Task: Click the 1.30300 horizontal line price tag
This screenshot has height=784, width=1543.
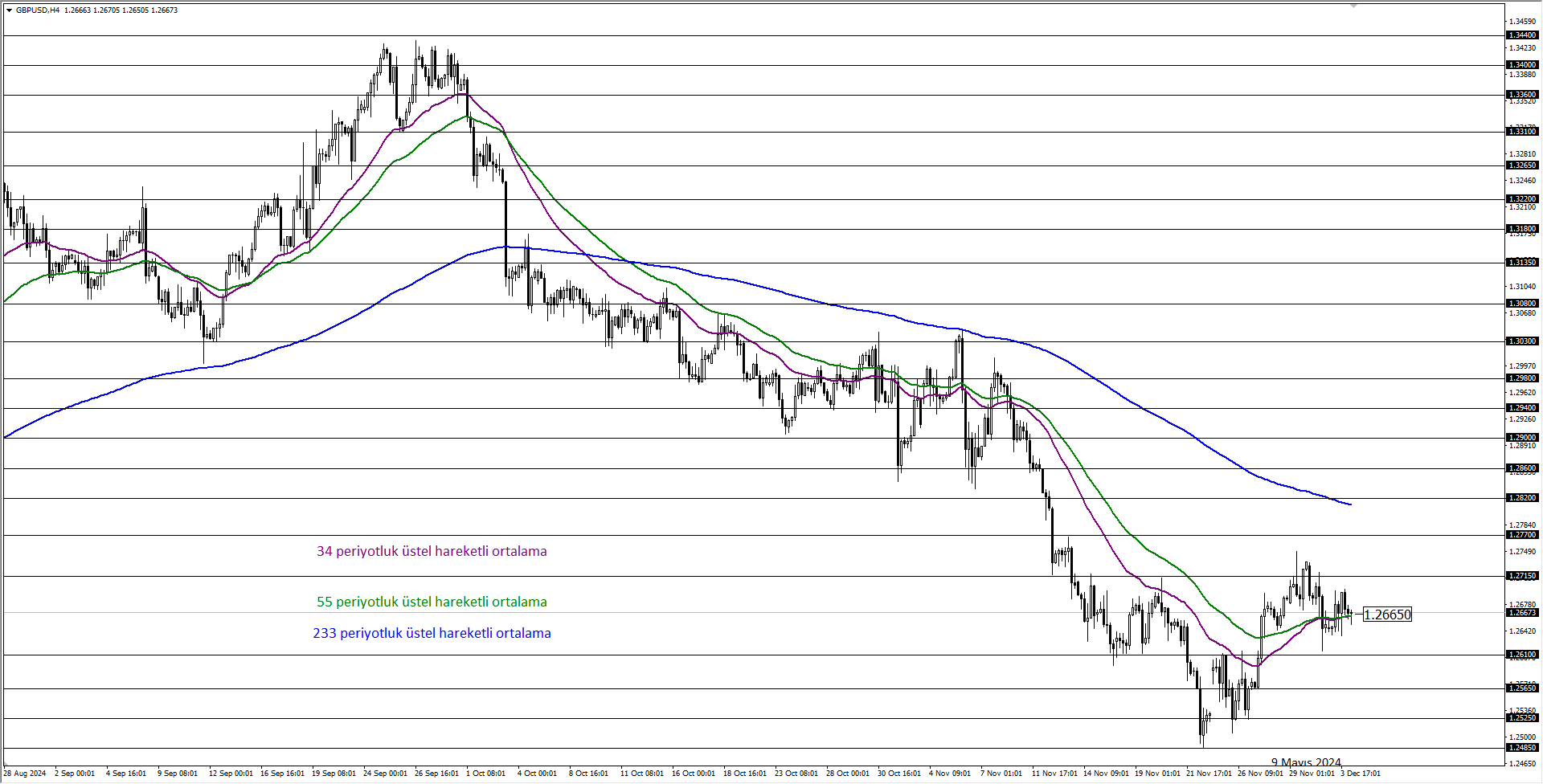Action: [x=1522, y=341]
